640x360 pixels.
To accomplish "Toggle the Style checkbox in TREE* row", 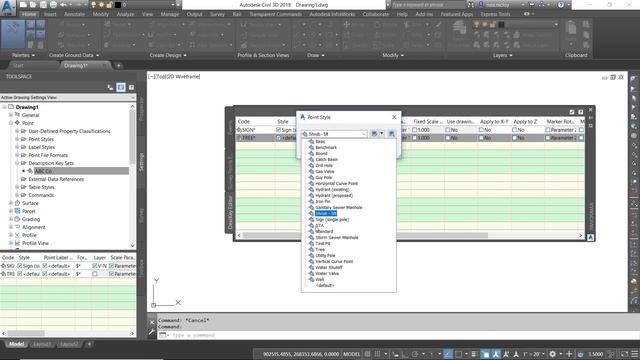I will (x=278, y=138).
